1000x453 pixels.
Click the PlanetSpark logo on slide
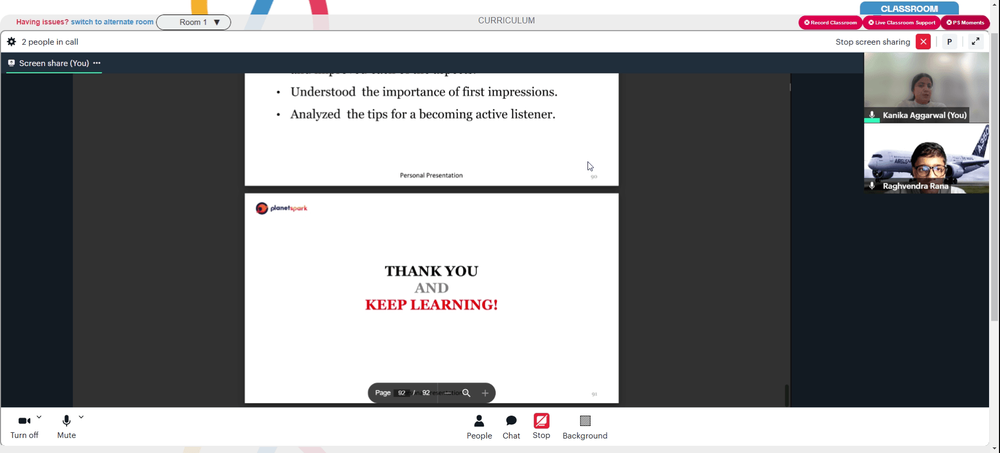(x=281, y=208)
